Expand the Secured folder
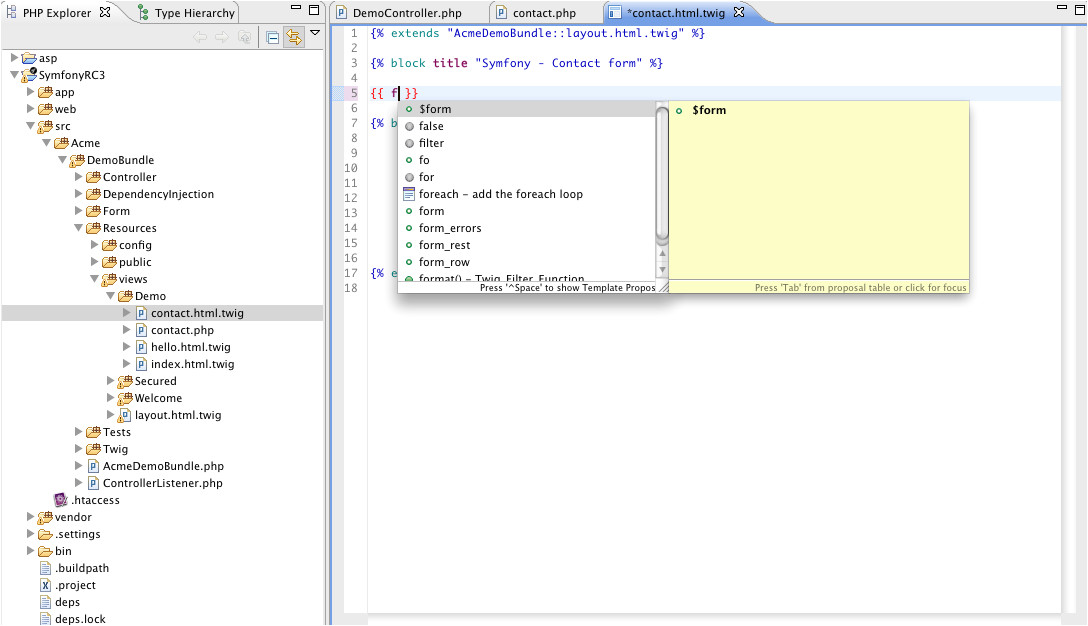Viewport: 1088px width, 626px height. click(x=110, y=381)
